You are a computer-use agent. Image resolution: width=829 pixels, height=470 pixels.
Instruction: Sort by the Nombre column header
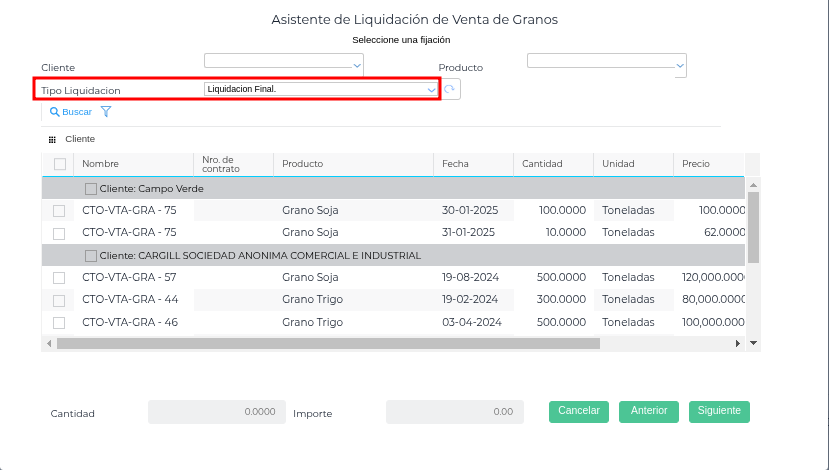click(x=100, y=164)
